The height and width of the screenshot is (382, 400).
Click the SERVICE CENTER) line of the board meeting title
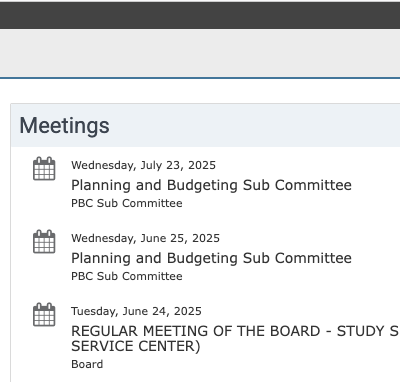136,346
